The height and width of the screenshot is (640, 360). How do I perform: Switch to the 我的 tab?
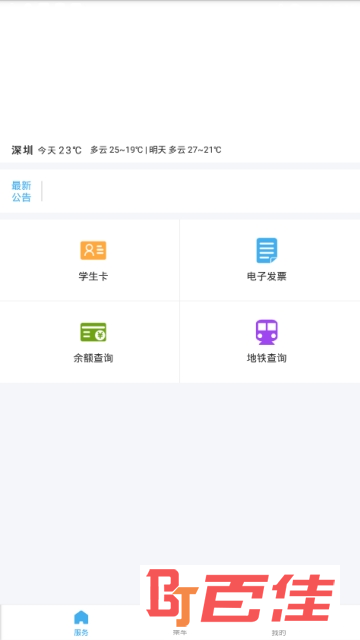tap(279, 633)
